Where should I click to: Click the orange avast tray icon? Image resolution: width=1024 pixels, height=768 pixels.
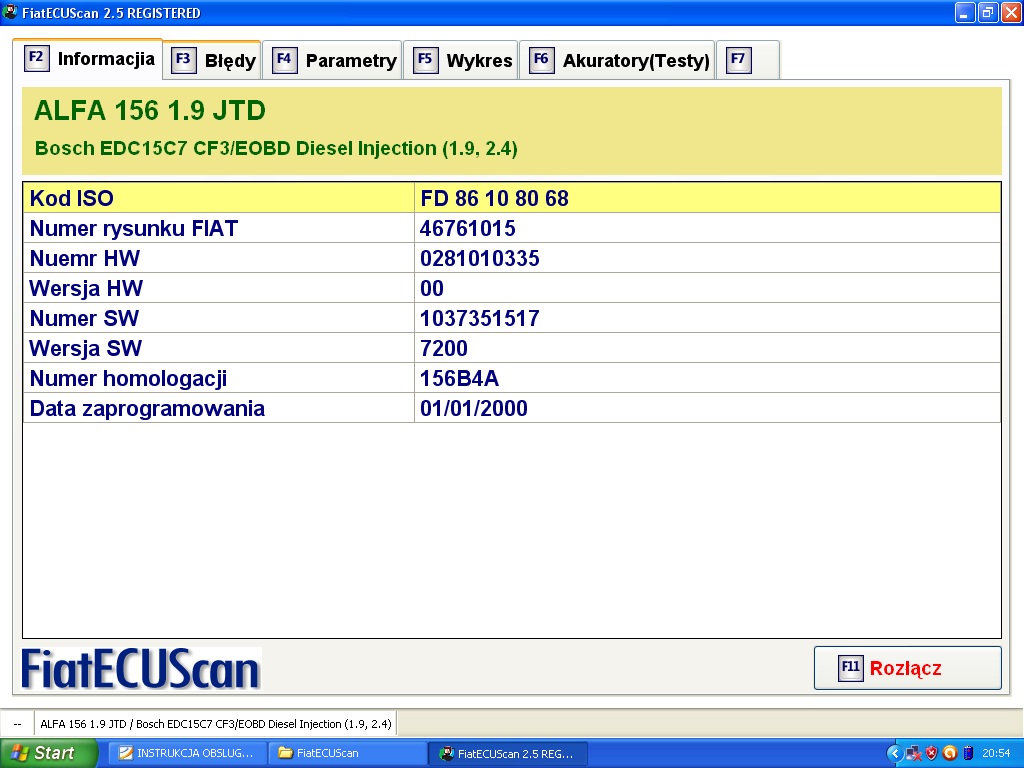pos(950,753)
